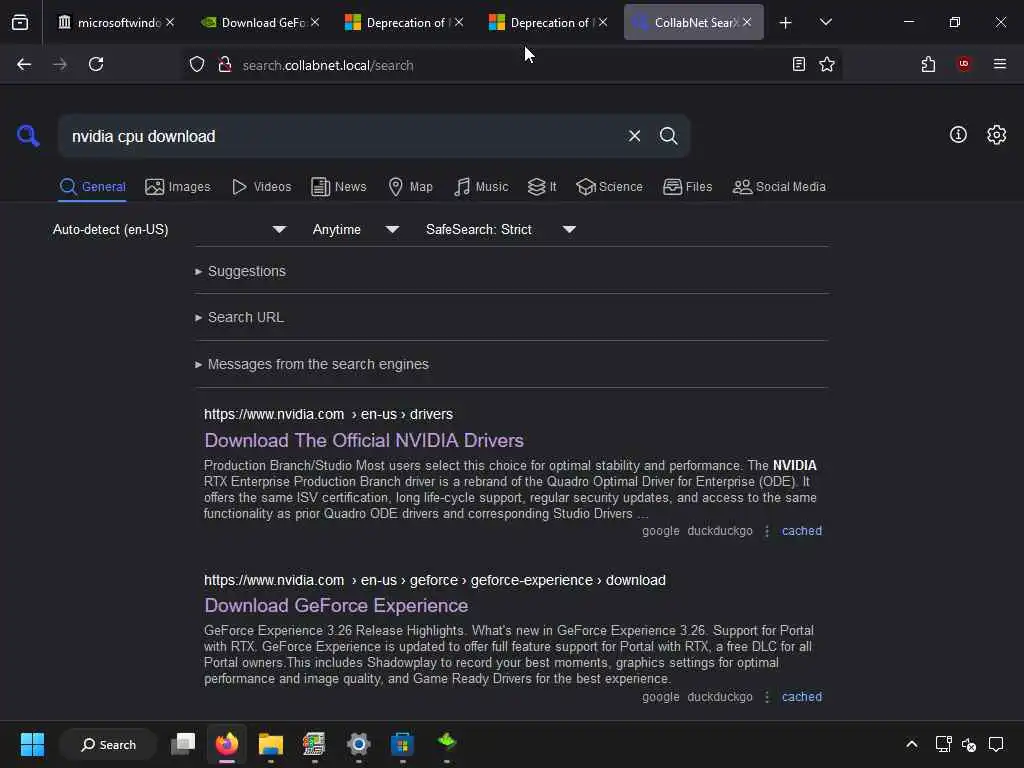Select the Videos search category
This screenshot has width=1024, height=768.
[261, 187]
